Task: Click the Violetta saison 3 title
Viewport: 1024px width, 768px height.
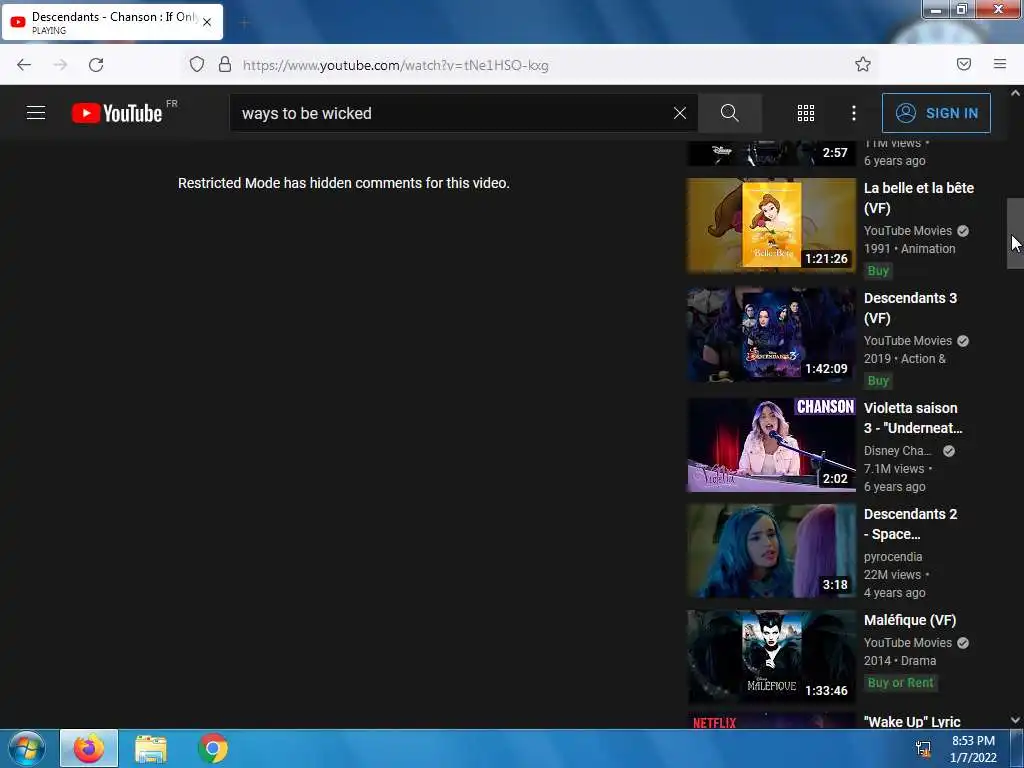Action: 913,418
